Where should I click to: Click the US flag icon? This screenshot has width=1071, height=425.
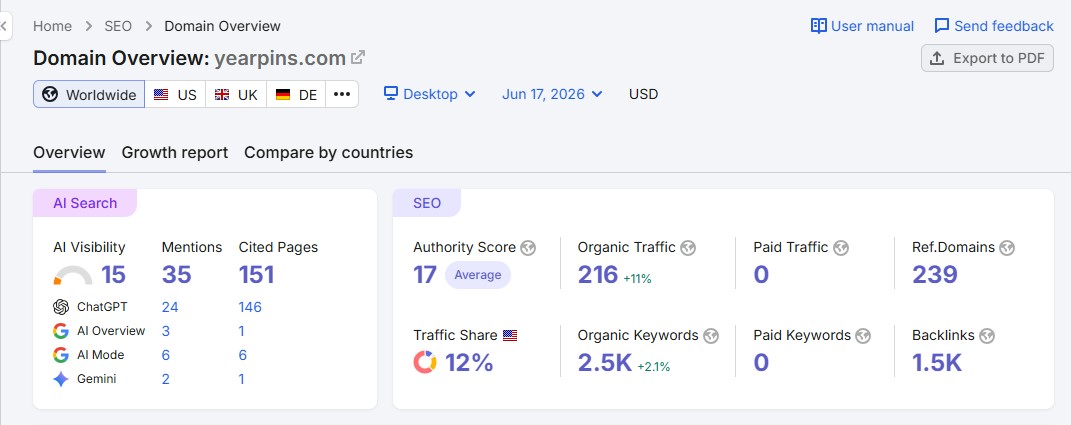pyautogui.click(x=161, y=94)
